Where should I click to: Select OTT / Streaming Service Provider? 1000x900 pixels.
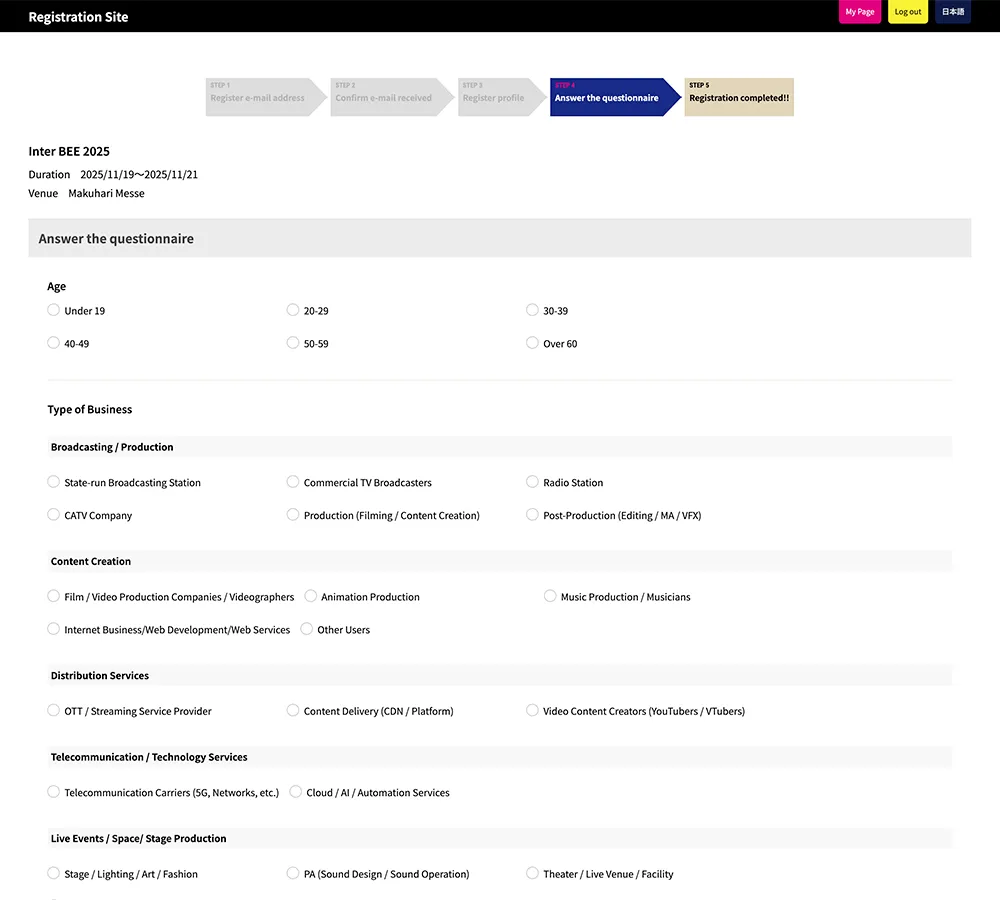54,711
